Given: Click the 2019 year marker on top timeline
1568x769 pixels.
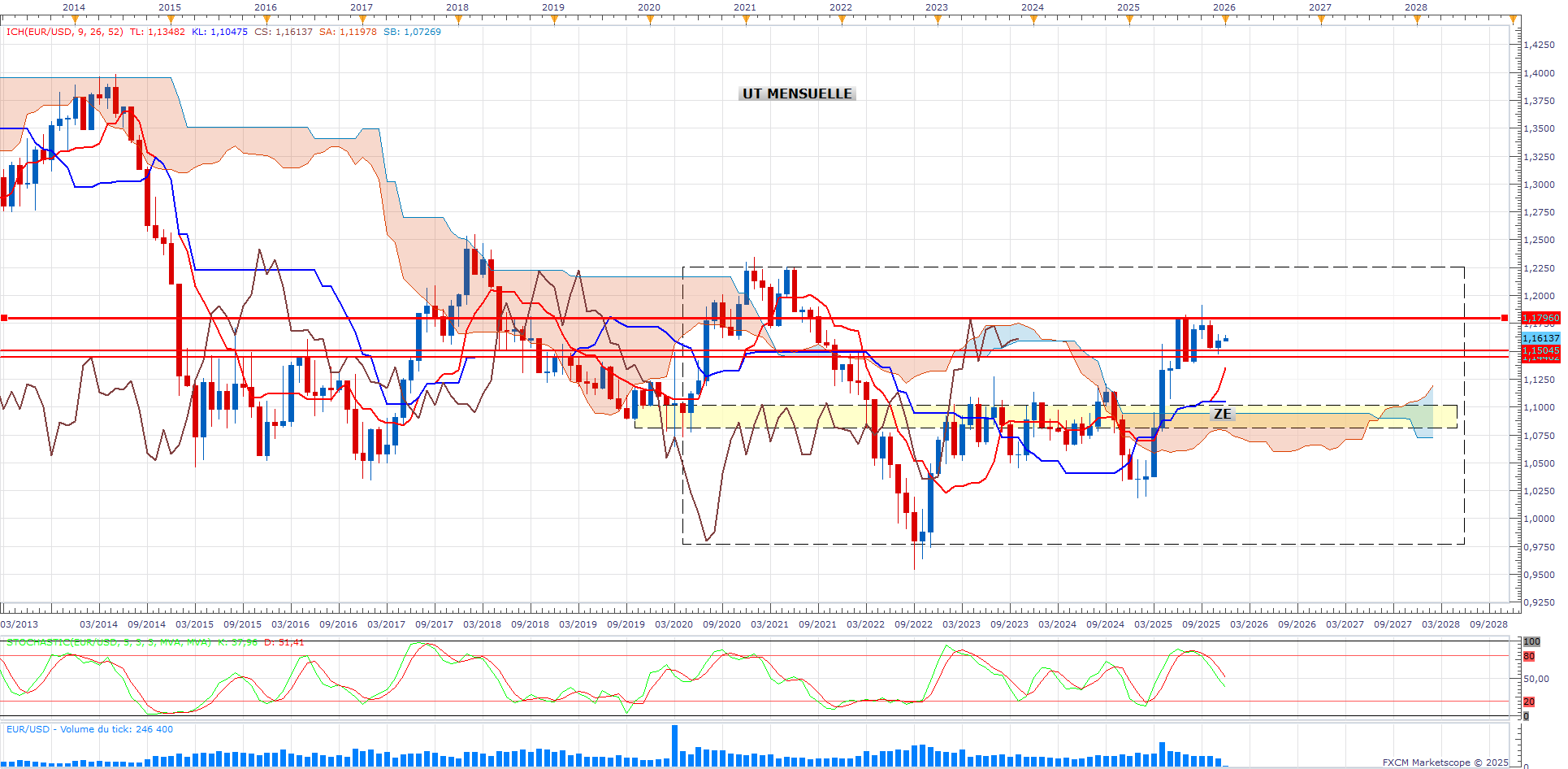Looking at the screenshot, I should click(553, 7).
